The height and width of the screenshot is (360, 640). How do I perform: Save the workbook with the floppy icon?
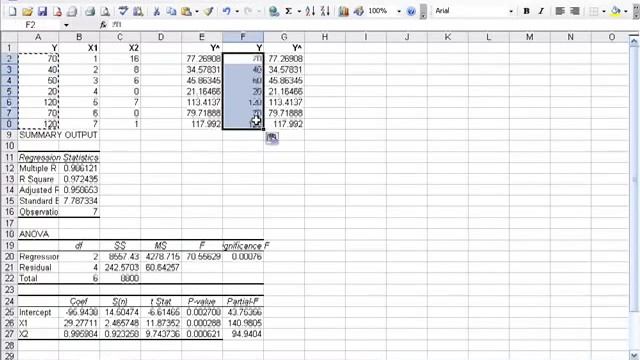42,11
